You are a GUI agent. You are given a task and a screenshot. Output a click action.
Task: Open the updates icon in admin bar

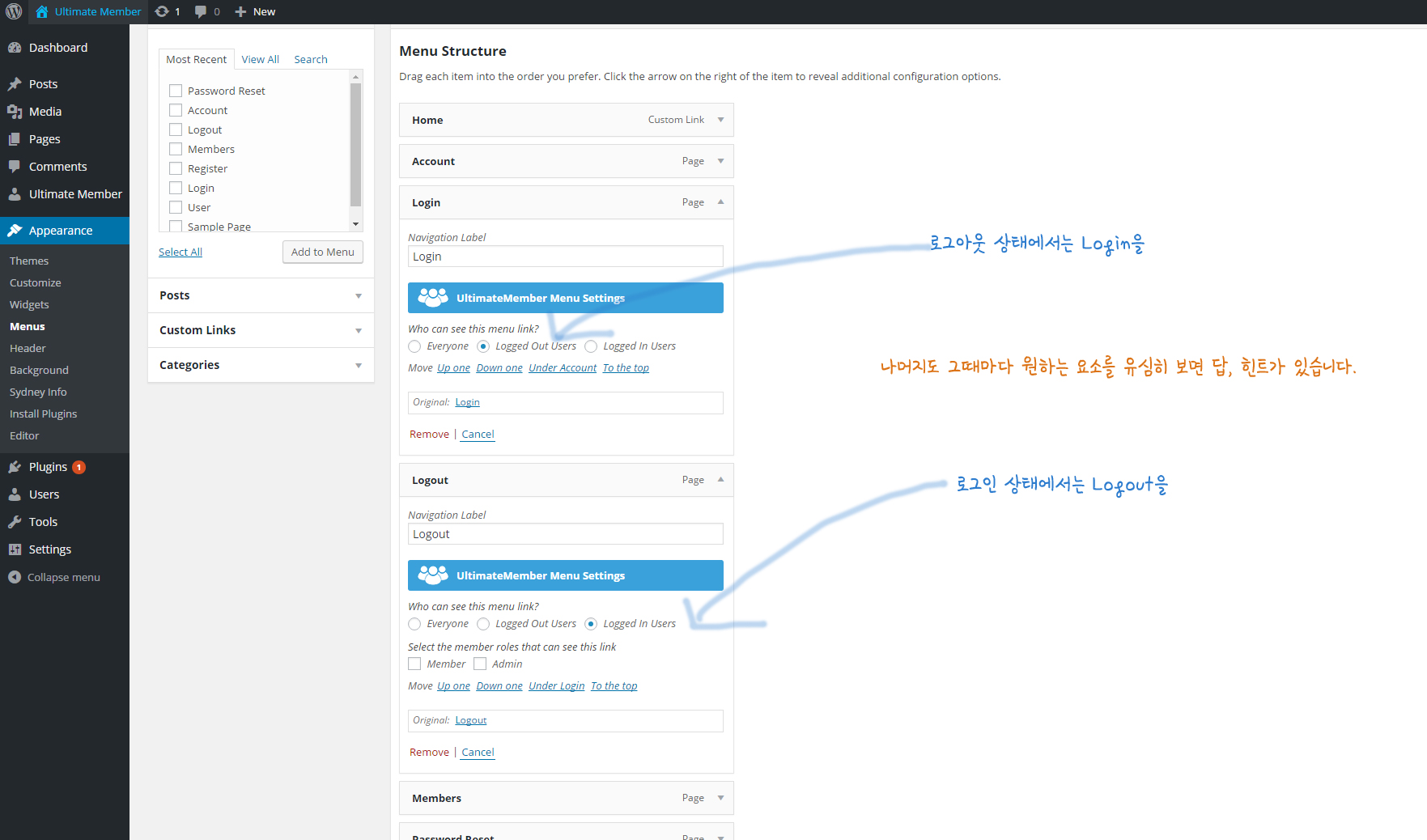pos(162,11)
